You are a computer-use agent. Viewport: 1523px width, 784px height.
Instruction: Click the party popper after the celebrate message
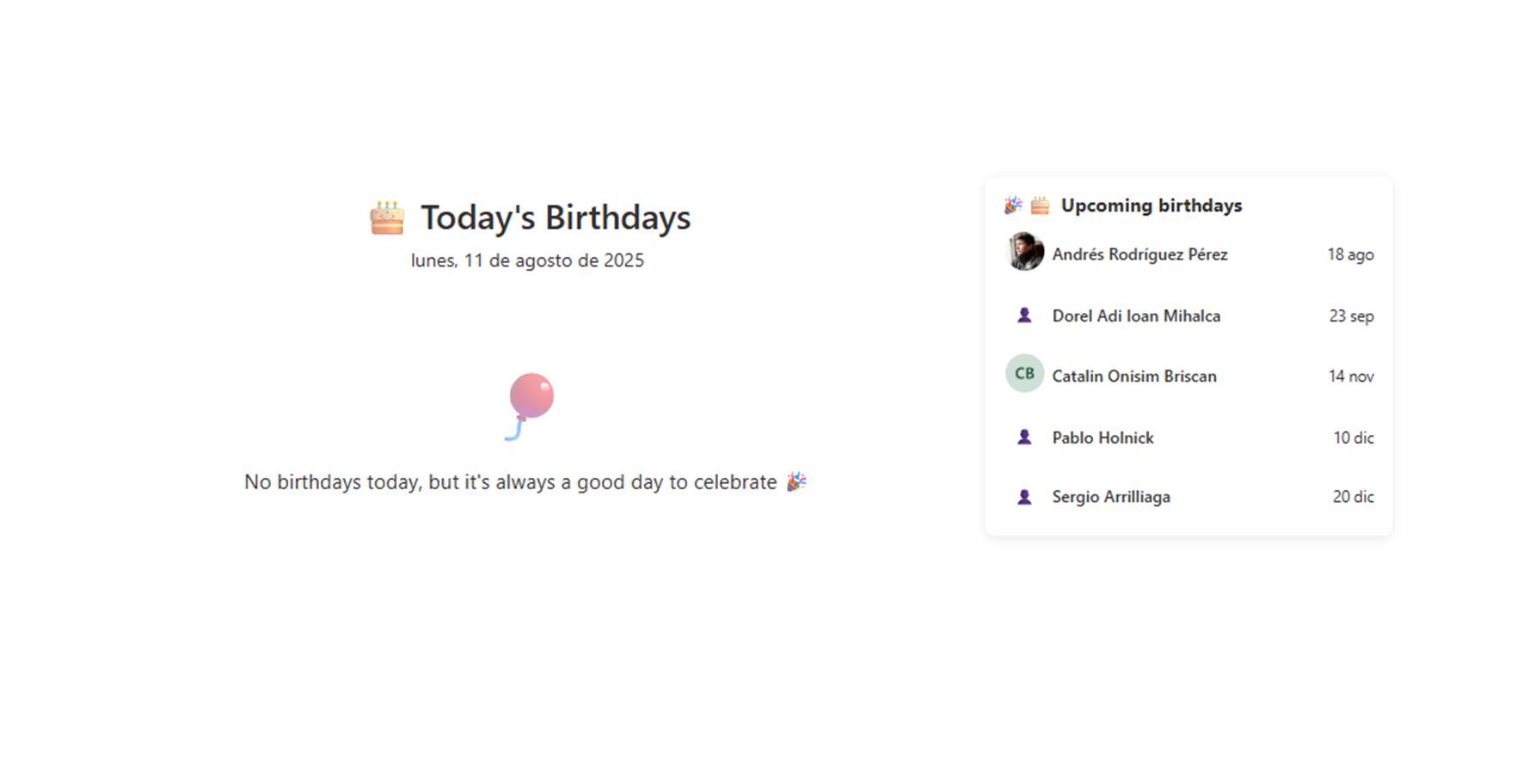(796, 481)
